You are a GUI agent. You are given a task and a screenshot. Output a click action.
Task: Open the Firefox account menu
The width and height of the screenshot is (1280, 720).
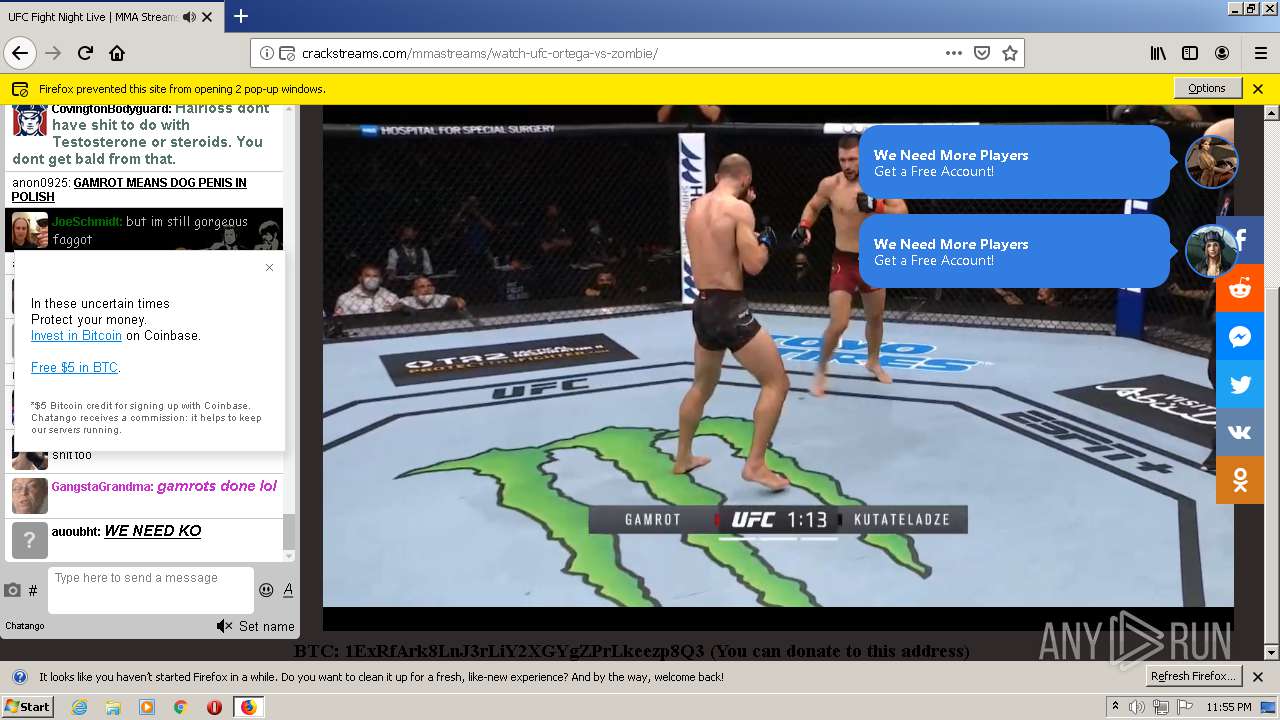click(1222, 53)
